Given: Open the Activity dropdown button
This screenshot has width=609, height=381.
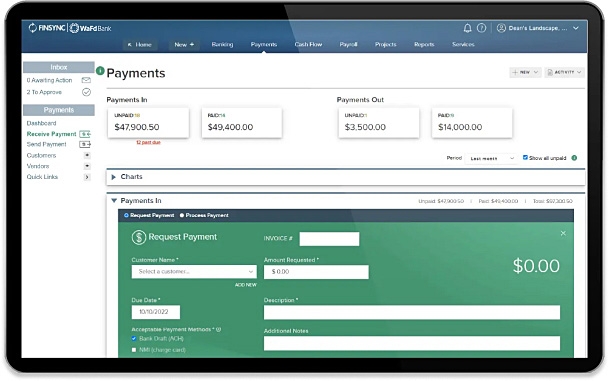Looking at the screenshot, I should pos(564,72).
